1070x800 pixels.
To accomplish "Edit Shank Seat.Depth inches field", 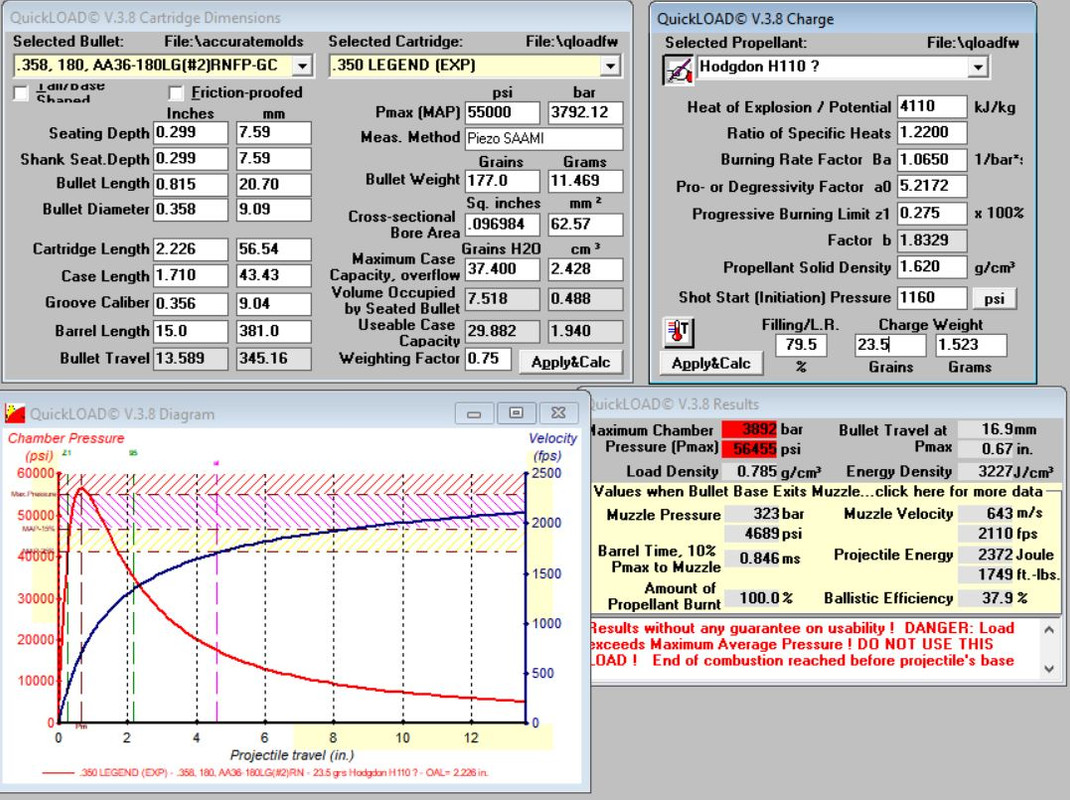I will pyautogui.click(x=190, y=158).
